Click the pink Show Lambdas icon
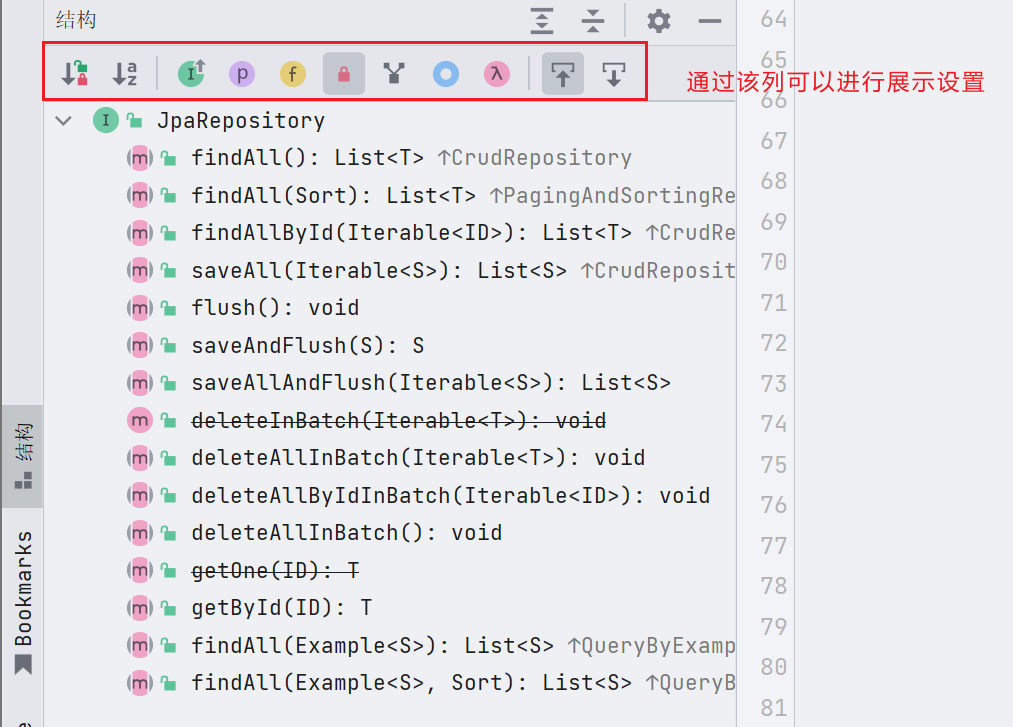This screenshot has width=1013, height=727. (497, 74)
